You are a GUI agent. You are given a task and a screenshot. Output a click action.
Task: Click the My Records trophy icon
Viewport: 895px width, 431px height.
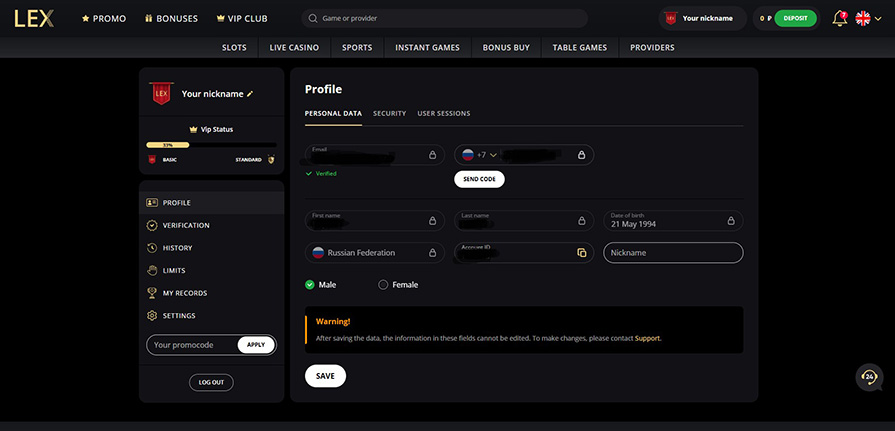(152, 293)
